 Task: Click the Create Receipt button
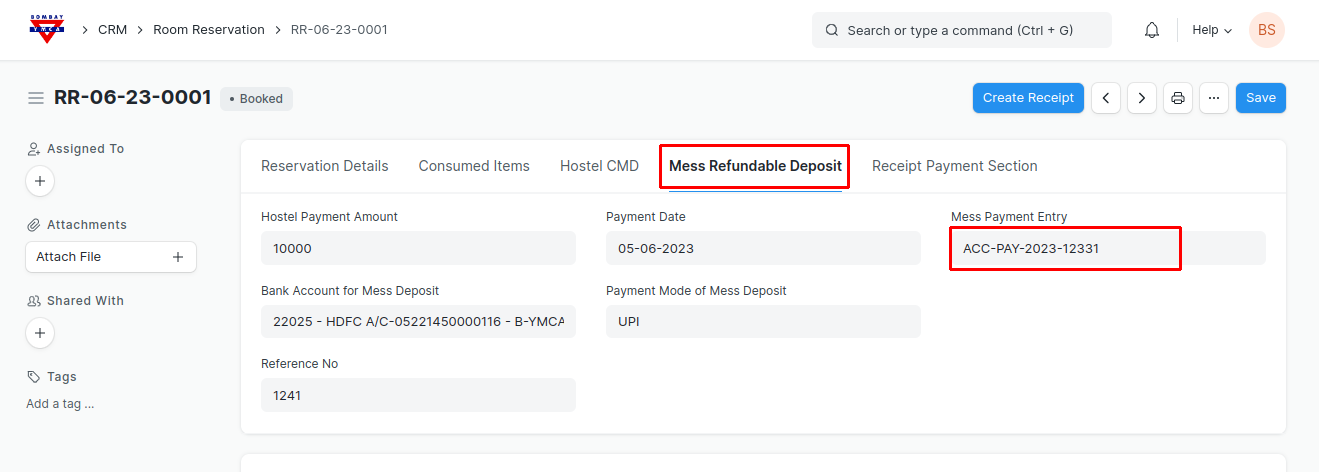(1028, 98)
